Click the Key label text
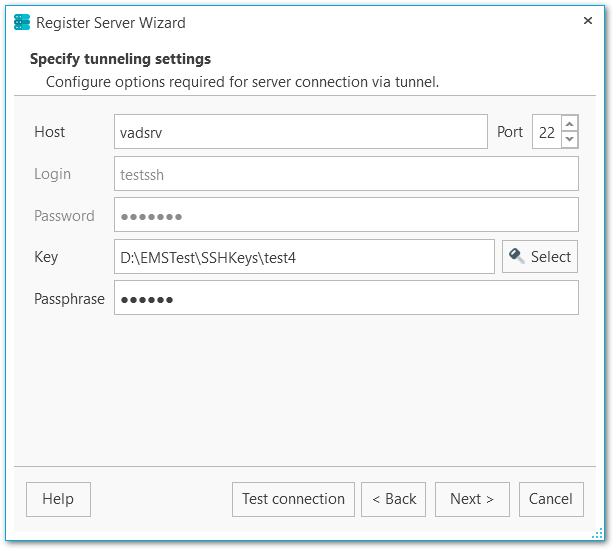 click(x=46, y=257)
